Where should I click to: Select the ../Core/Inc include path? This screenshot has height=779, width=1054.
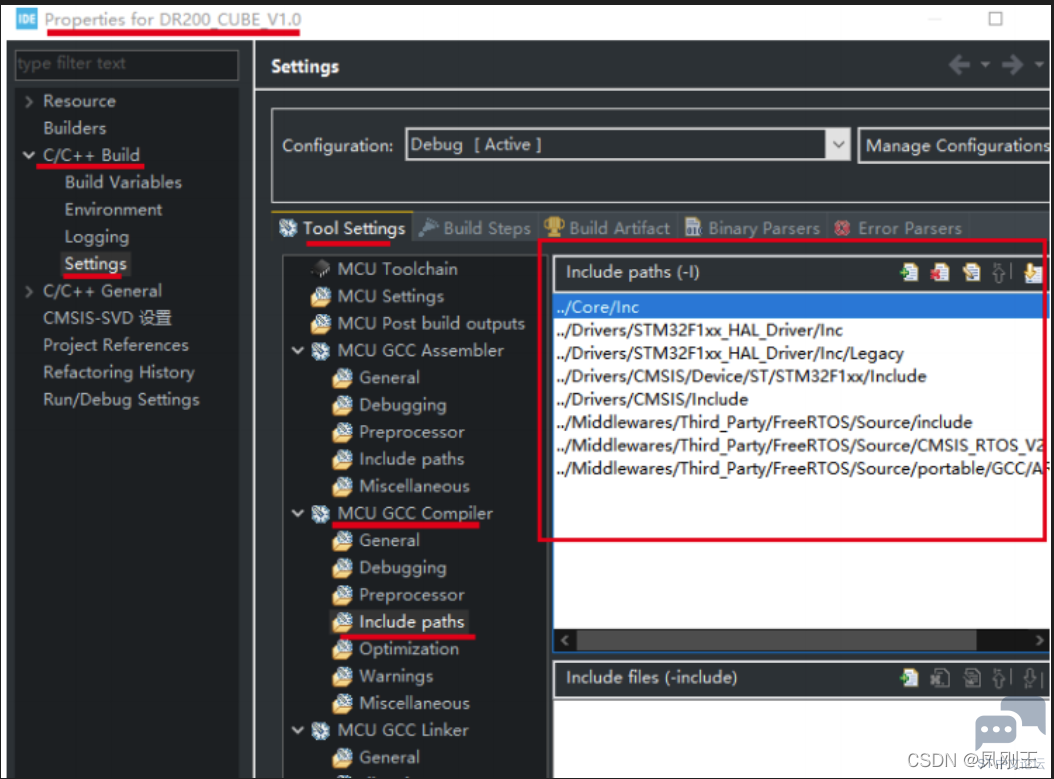point(800,307)
